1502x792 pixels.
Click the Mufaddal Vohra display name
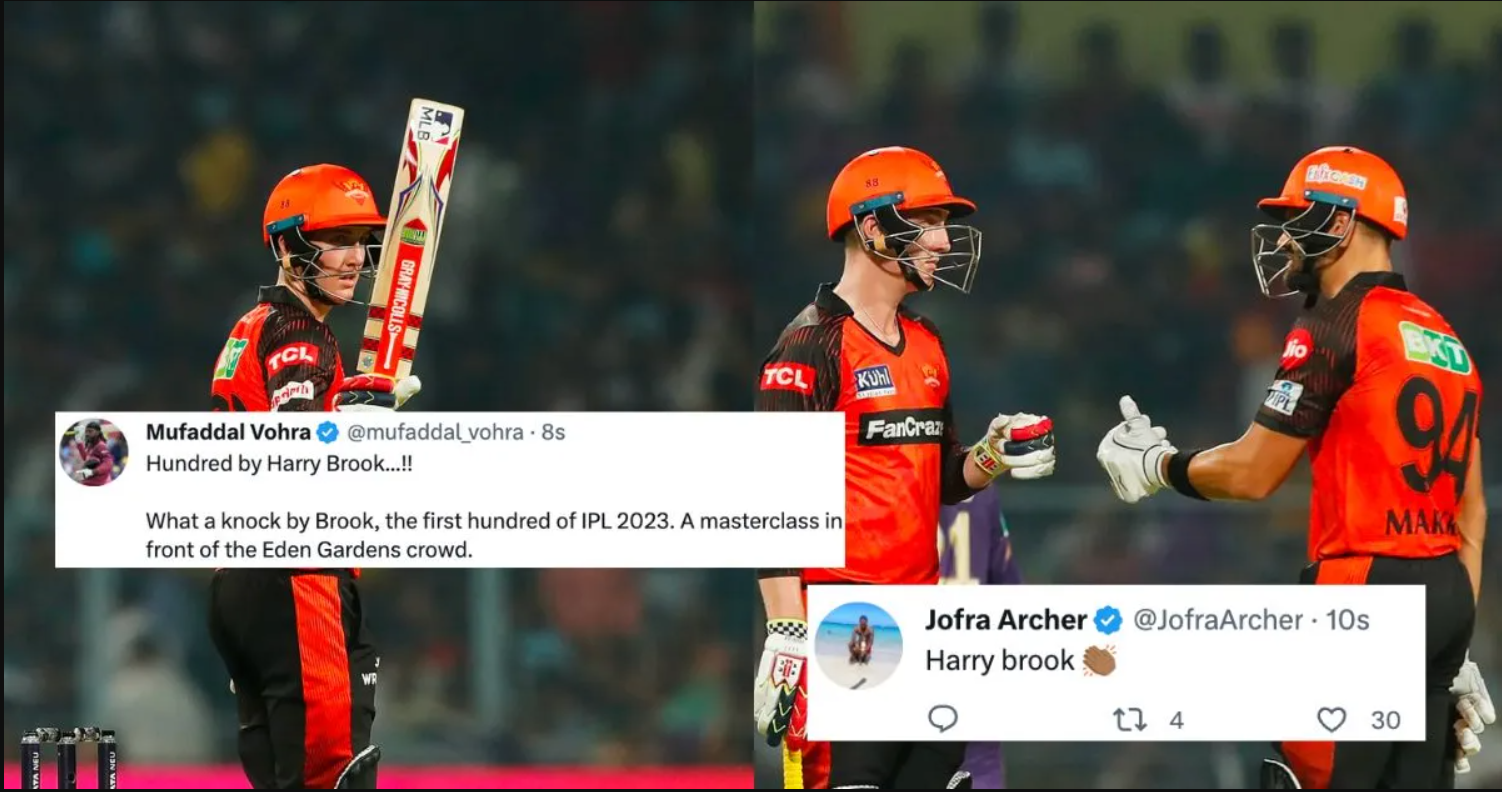click(x=228, y=432)
